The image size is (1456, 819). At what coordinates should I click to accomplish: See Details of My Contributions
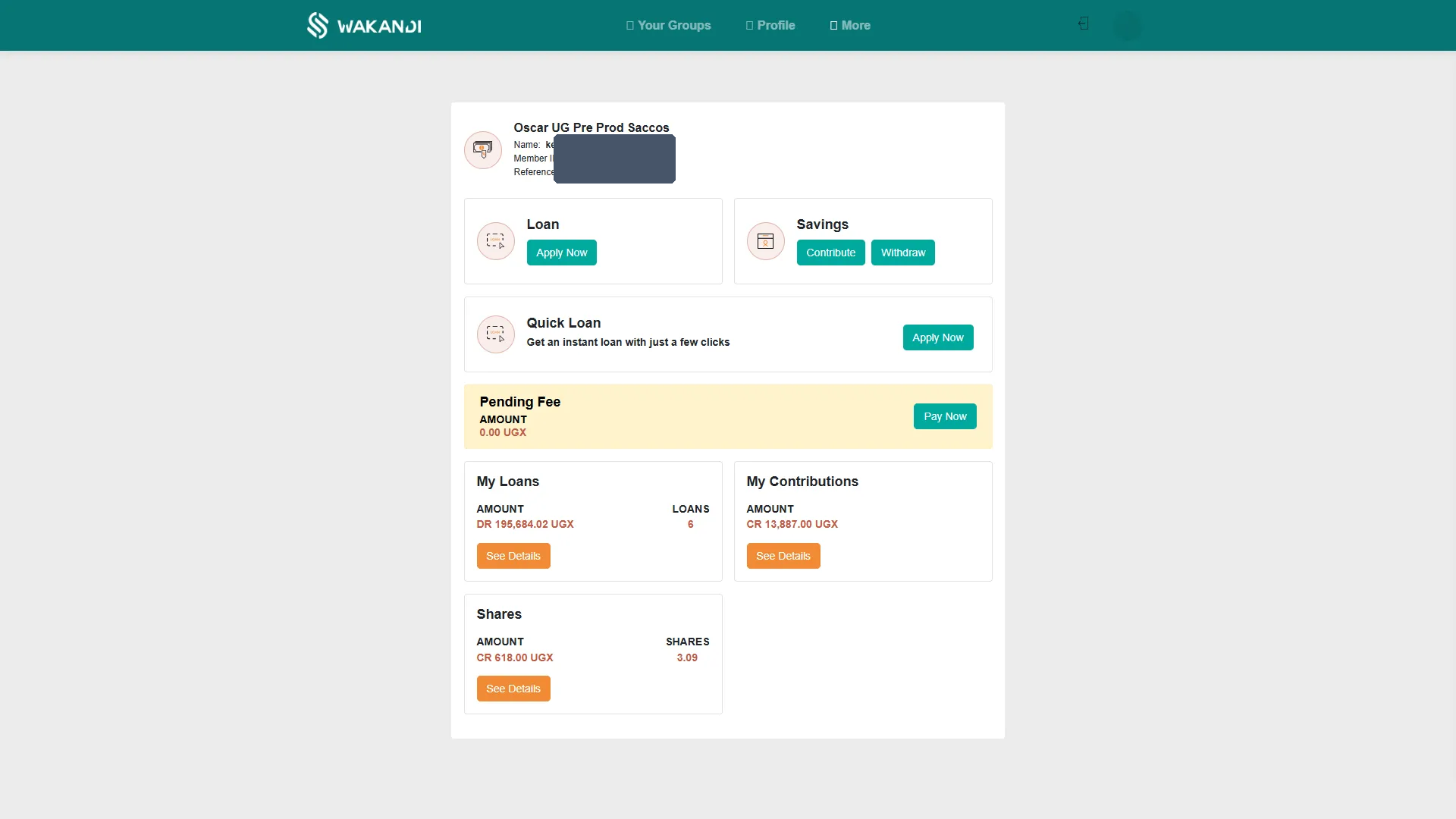tap(783, 556)
